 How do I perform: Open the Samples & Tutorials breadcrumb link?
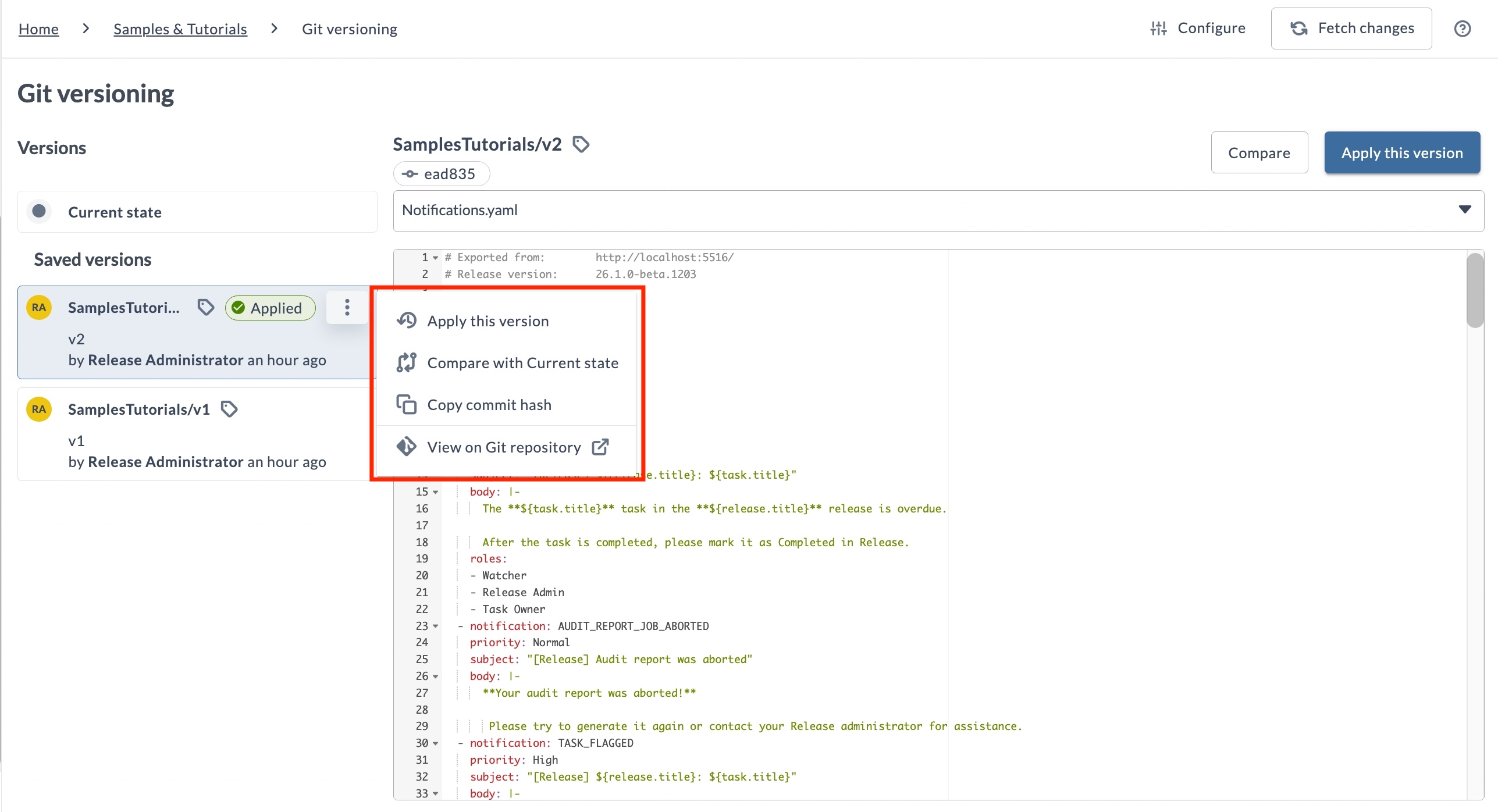(180, 29)
